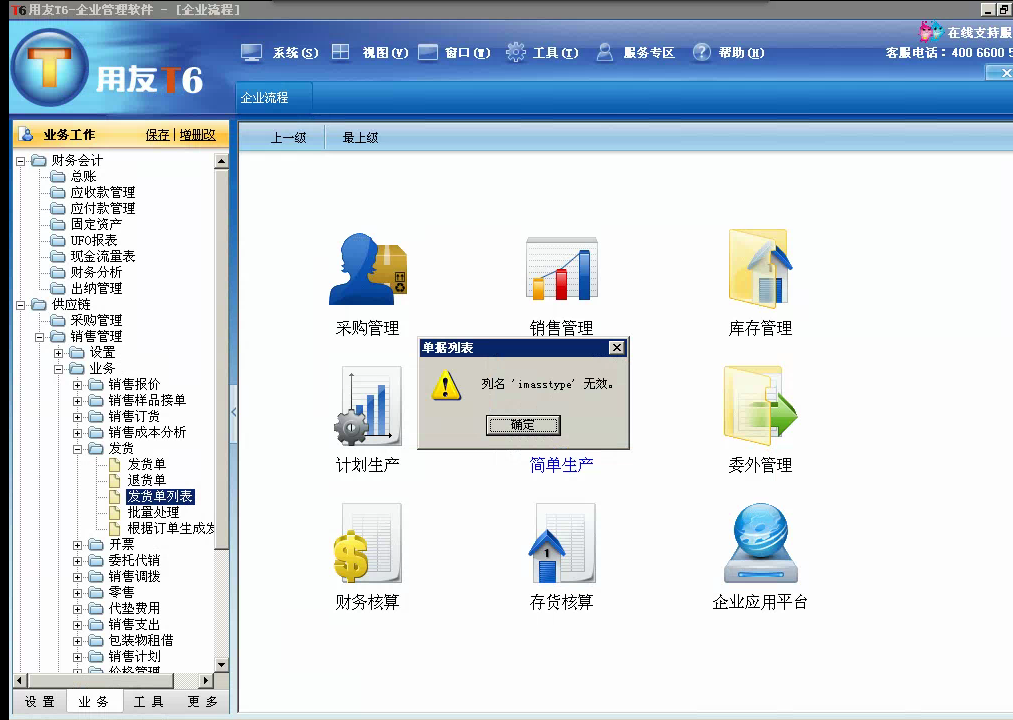The height and width of the screenshot is (720, 1013).
Task: Click the 发货单 document icon in tree
Action: click(x=114, y=465)
